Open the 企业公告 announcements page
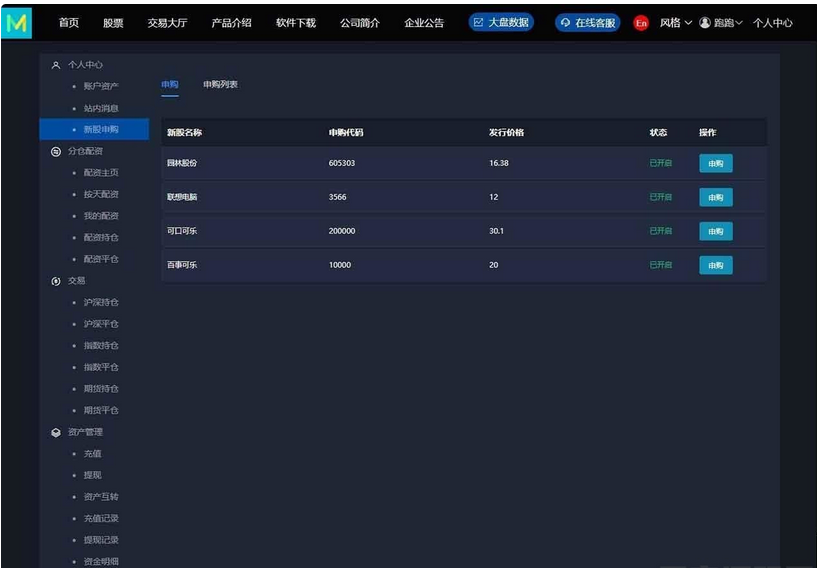 pos(424,23)
